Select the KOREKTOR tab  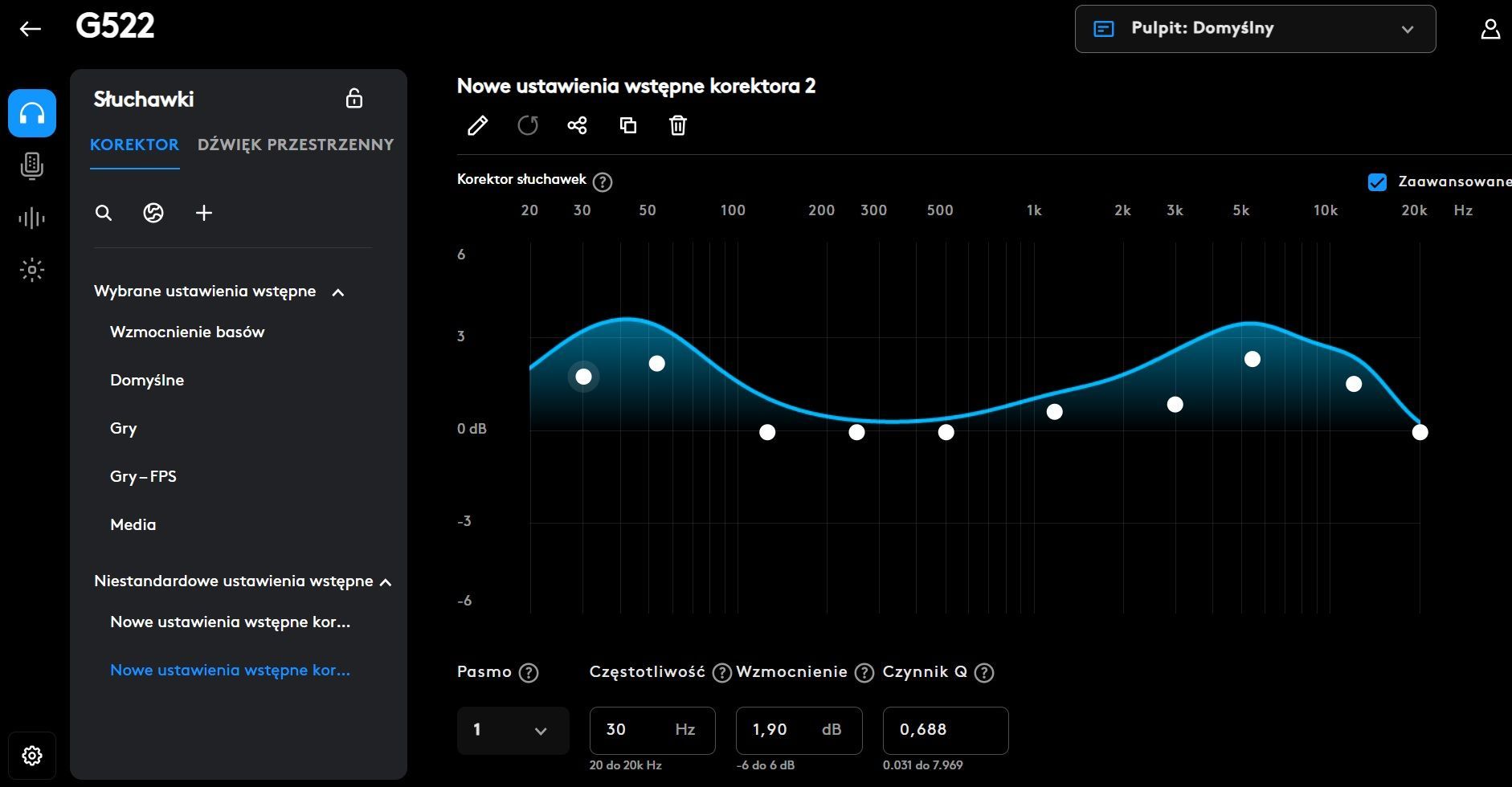pyautogui.click(x=134, y=145)
